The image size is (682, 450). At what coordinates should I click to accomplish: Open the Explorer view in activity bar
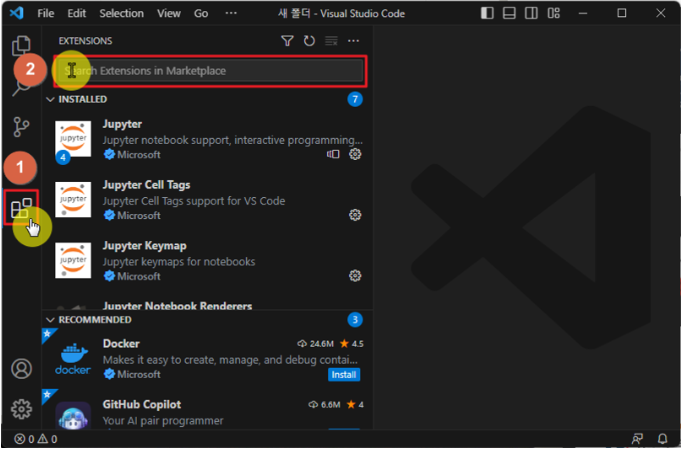point(21,45)
